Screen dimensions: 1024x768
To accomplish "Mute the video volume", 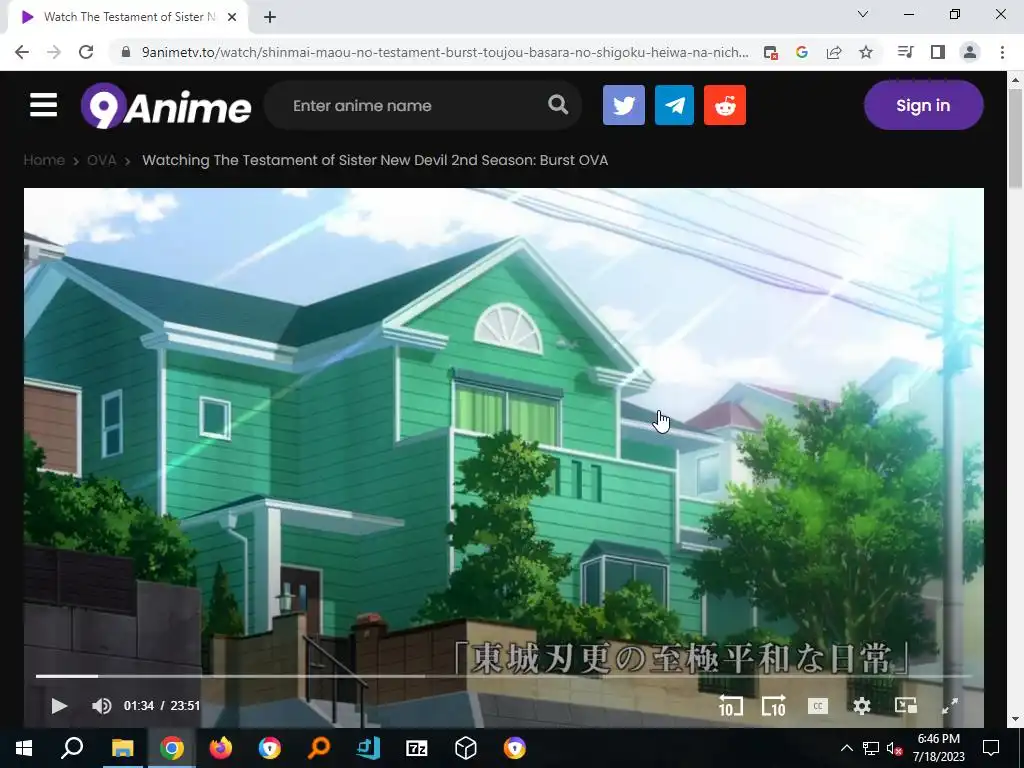I will [101, 705].
